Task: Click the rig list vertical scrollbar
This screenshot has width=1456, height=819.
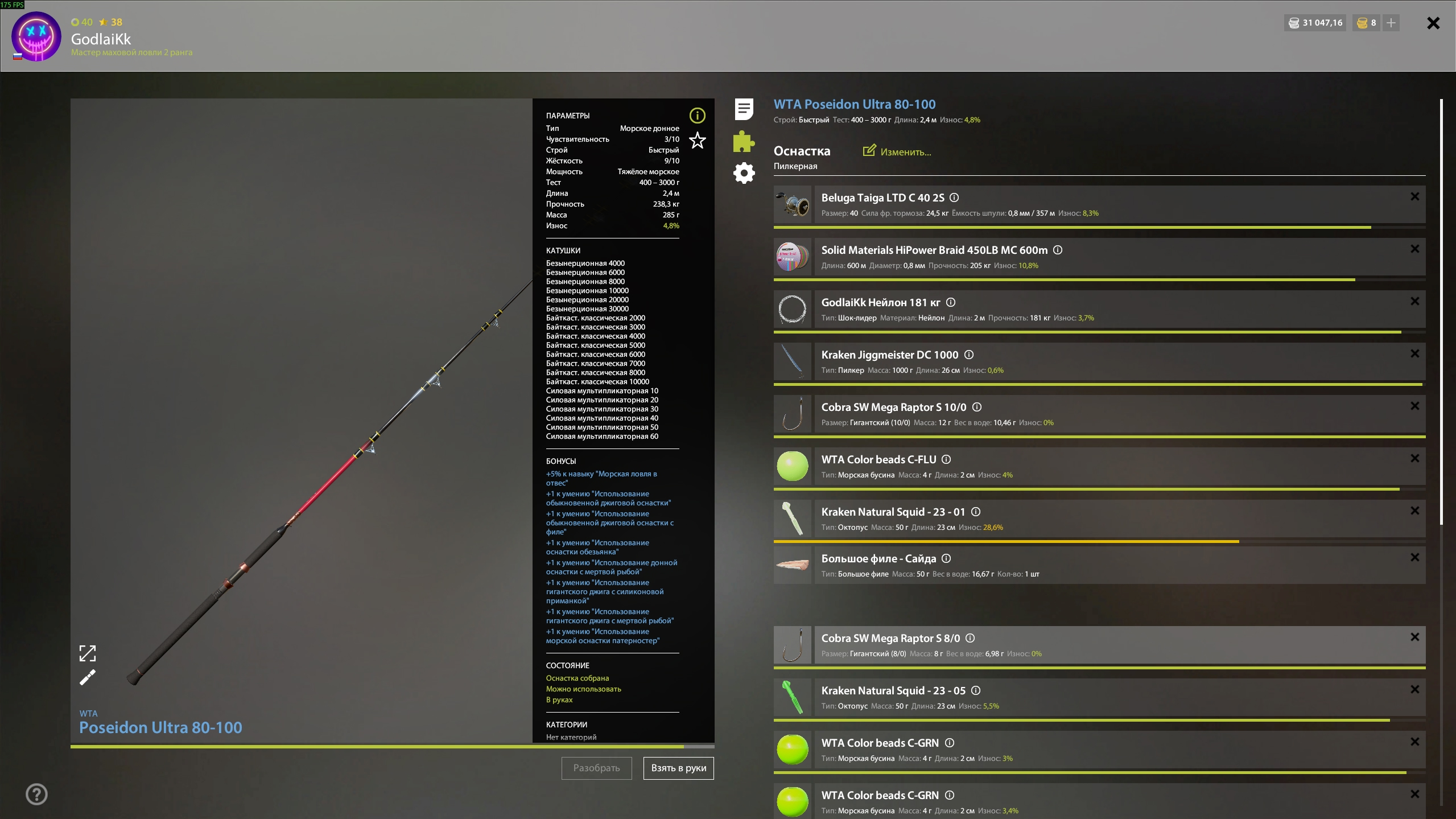Action: [x=1441, y=312]
